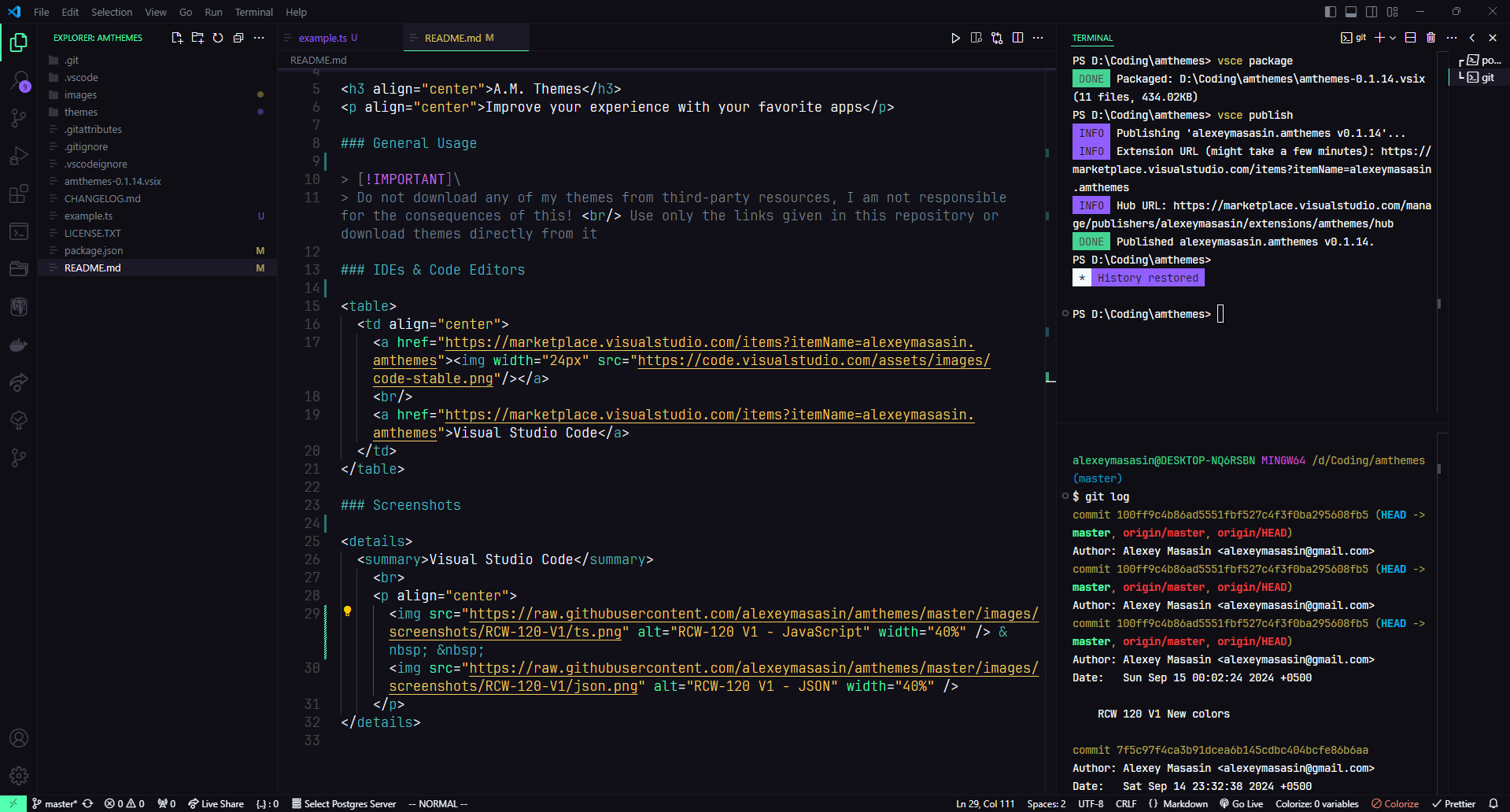This screenshot has width=1510, height=812.
Task: Open the Search view in activity bar
Action: pyautogui.click(x=19, y=81)
